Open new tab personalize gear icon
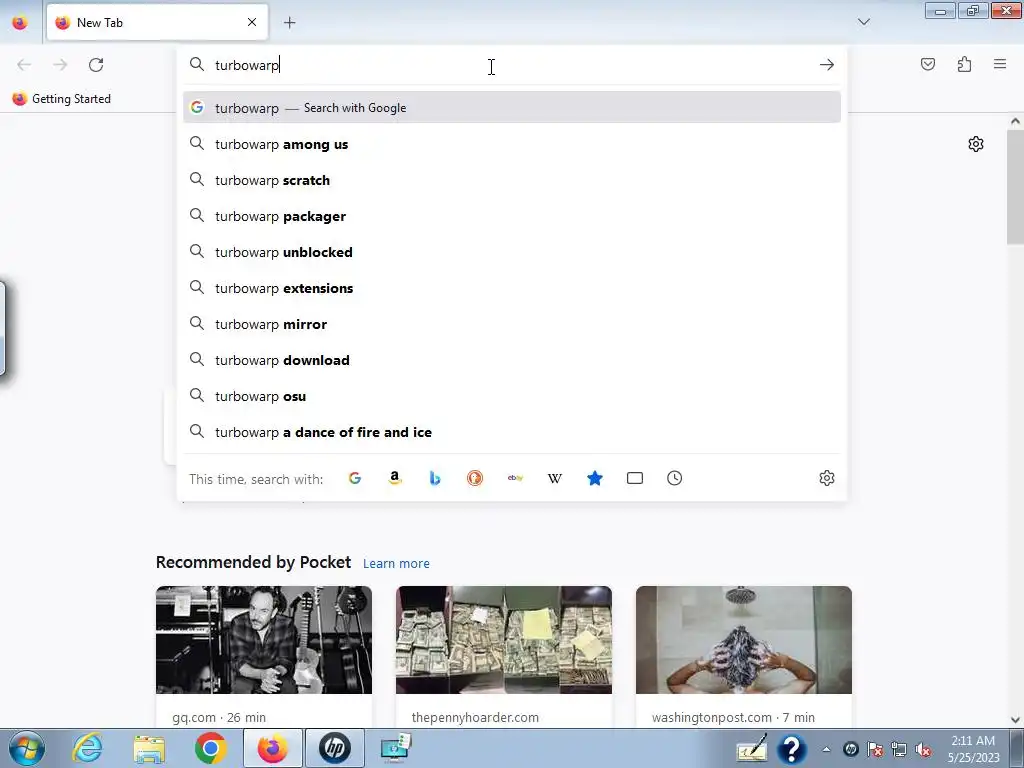Screen dimensions: 1024x768 [976, 144]
